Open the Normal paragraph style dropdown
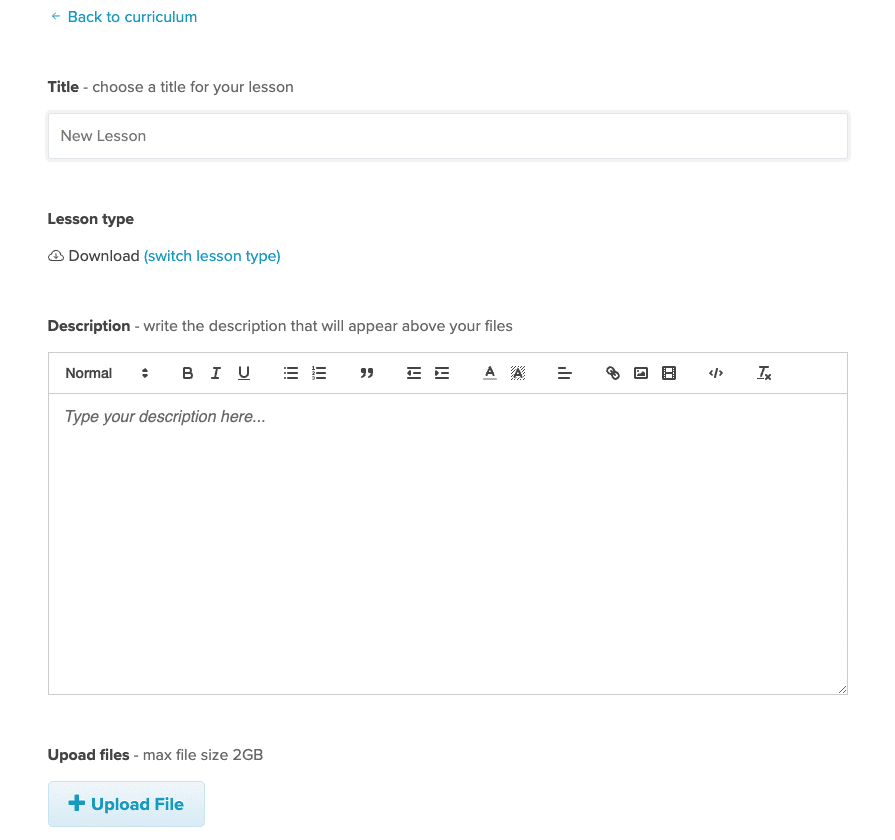 107,373
